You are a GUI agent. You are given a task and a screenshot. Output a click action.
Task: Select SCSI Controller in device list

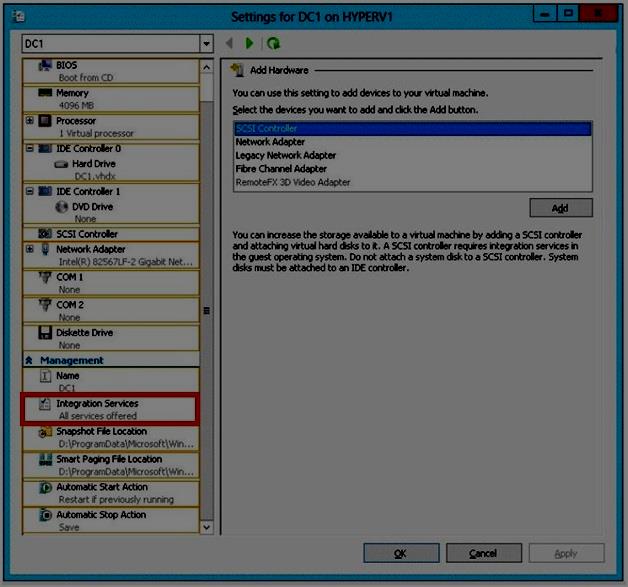click(x=412, y=129)
